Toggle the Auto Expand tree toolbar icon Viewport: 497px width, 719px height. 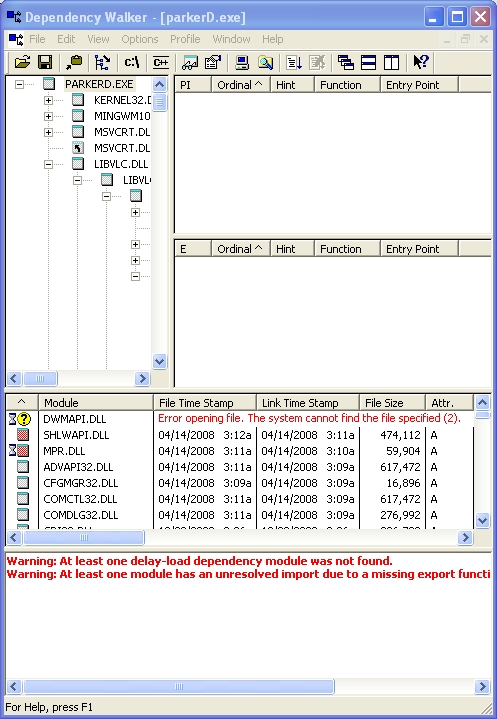pyautogui.click(x=102, y=62)
